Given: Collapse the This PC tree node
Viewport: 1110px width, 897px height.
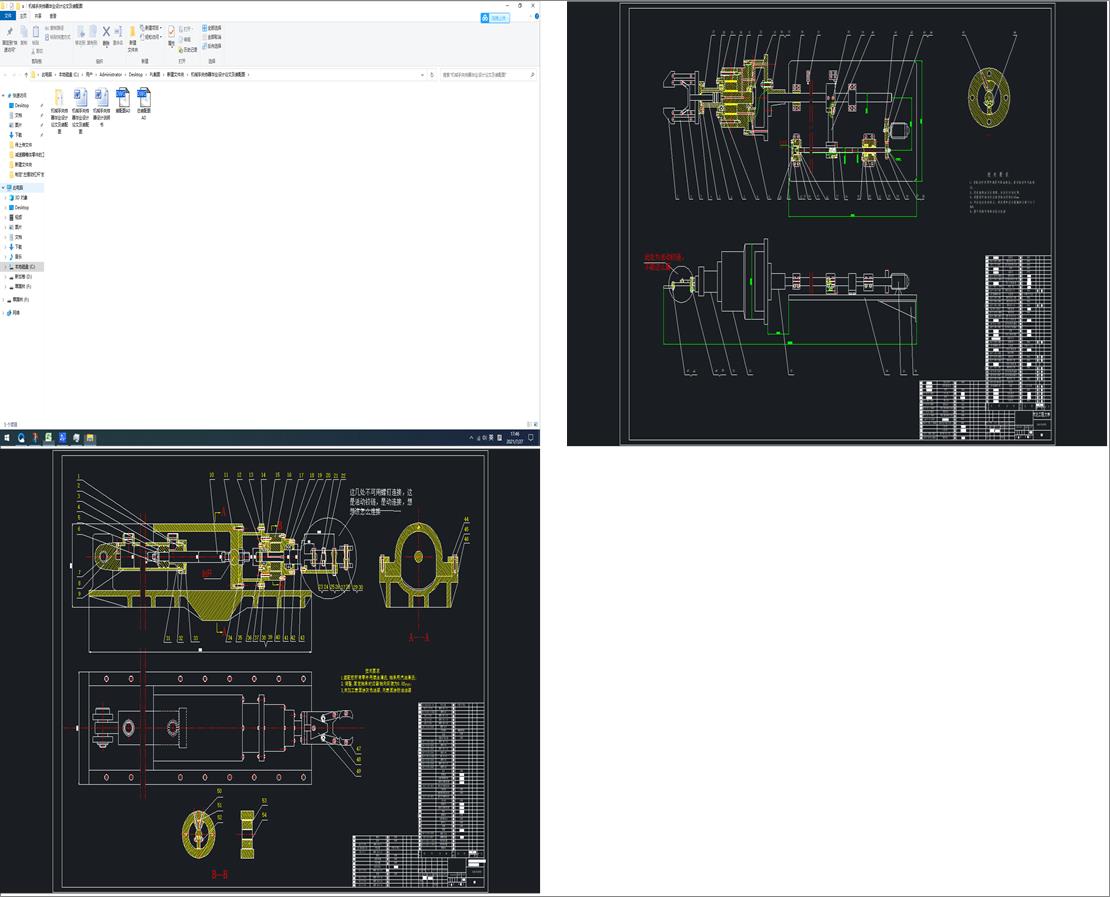Looking at the screenshot, I should (4, 187).
